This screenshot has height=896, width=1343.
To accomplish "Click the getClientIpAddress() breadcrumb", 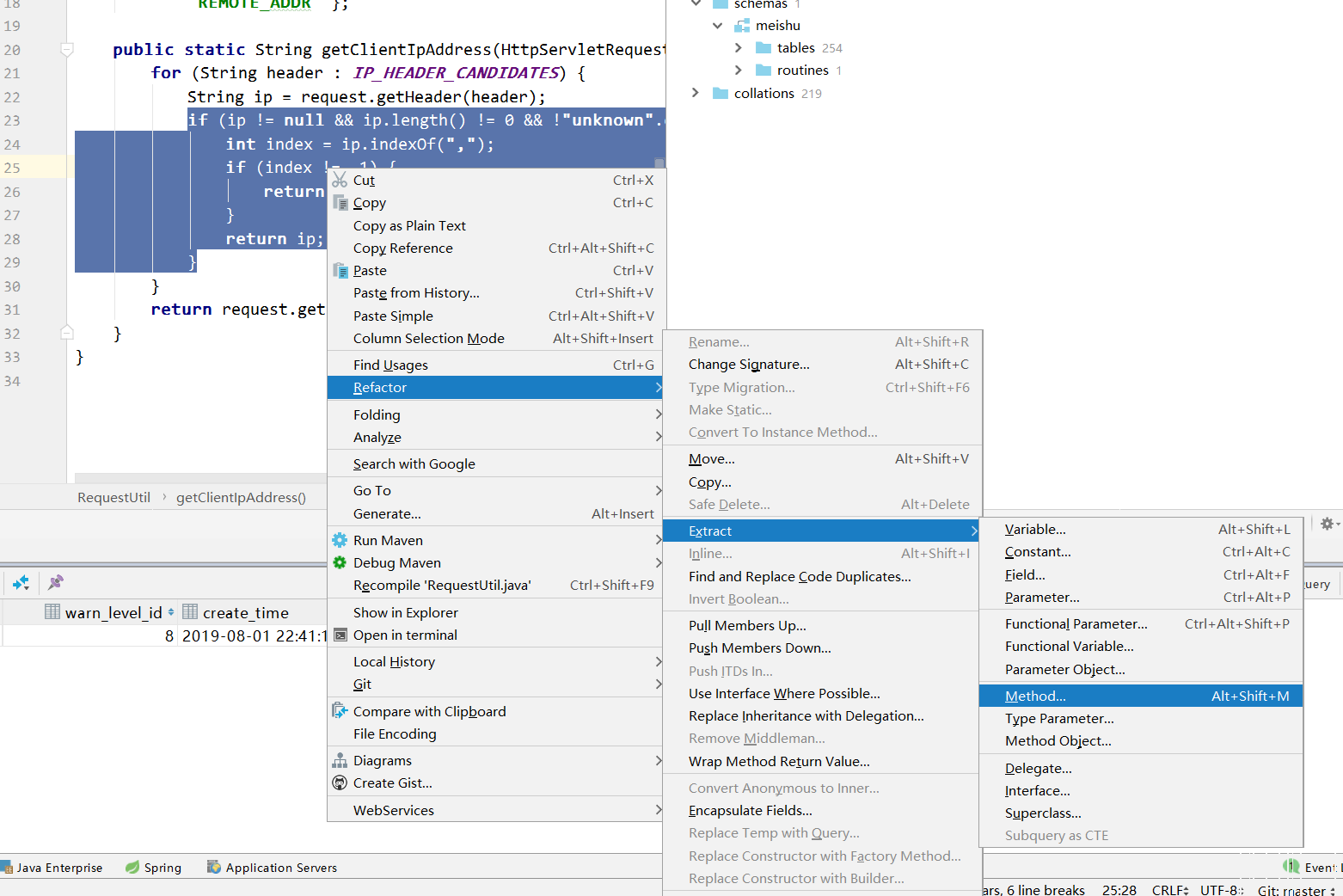I will pos(241,497).
